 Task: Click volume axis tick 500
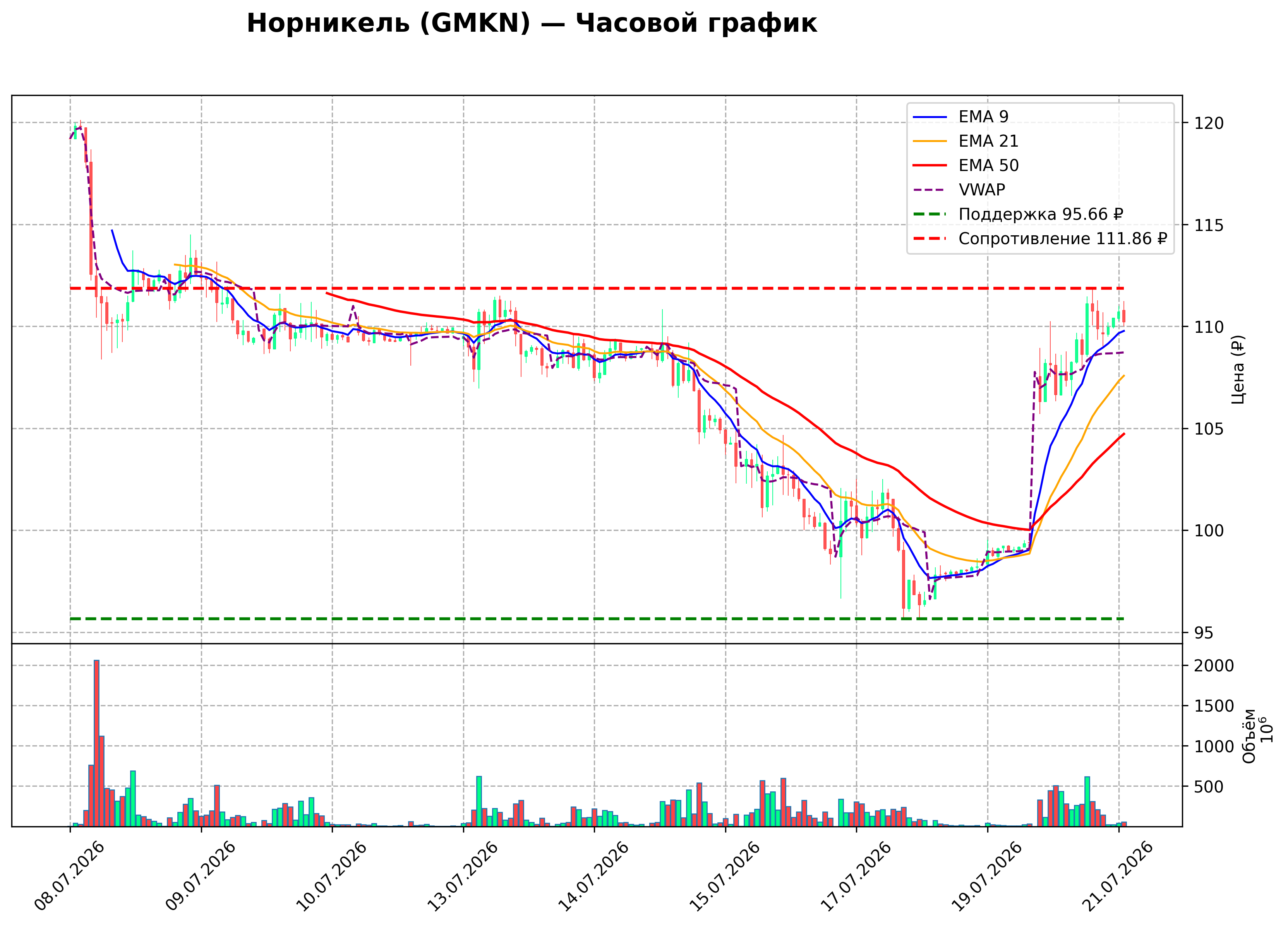pyautogui.click(x=1209, y=787)
